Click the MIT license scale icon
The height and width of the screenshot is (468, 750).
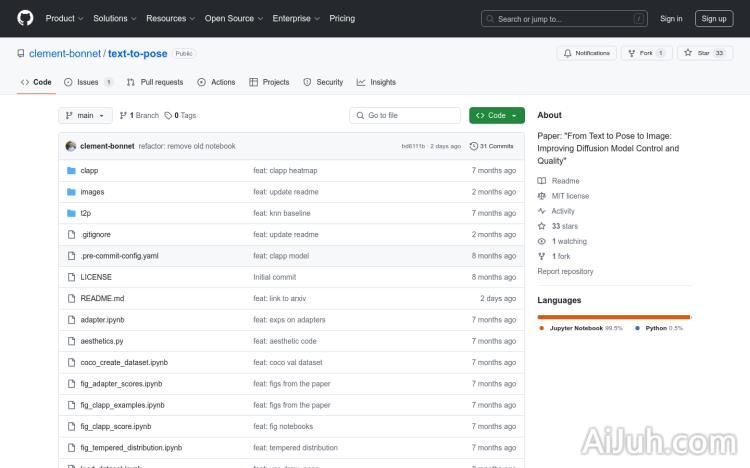point(542,196)
